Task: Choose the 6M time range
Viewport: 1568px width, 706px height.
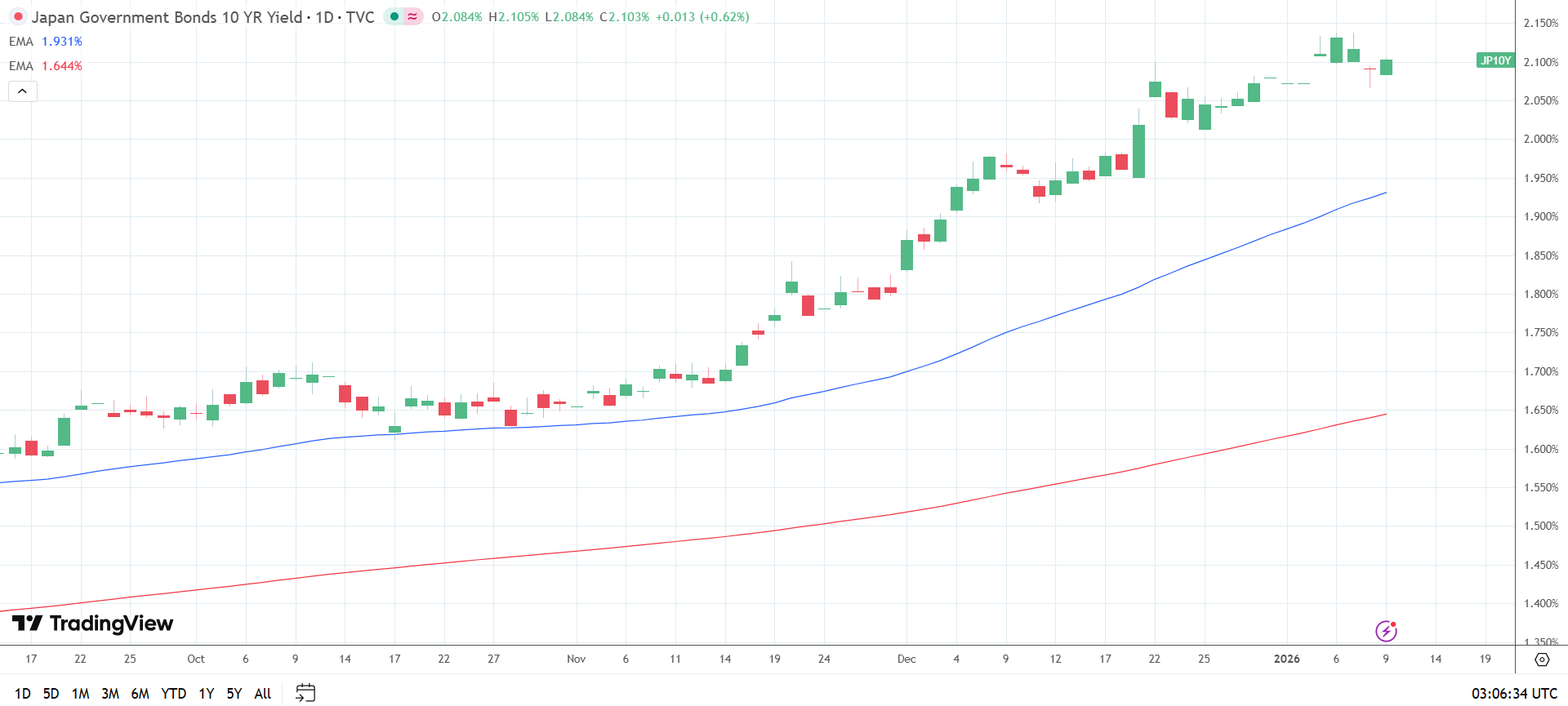Action: [x=140, y=694]
